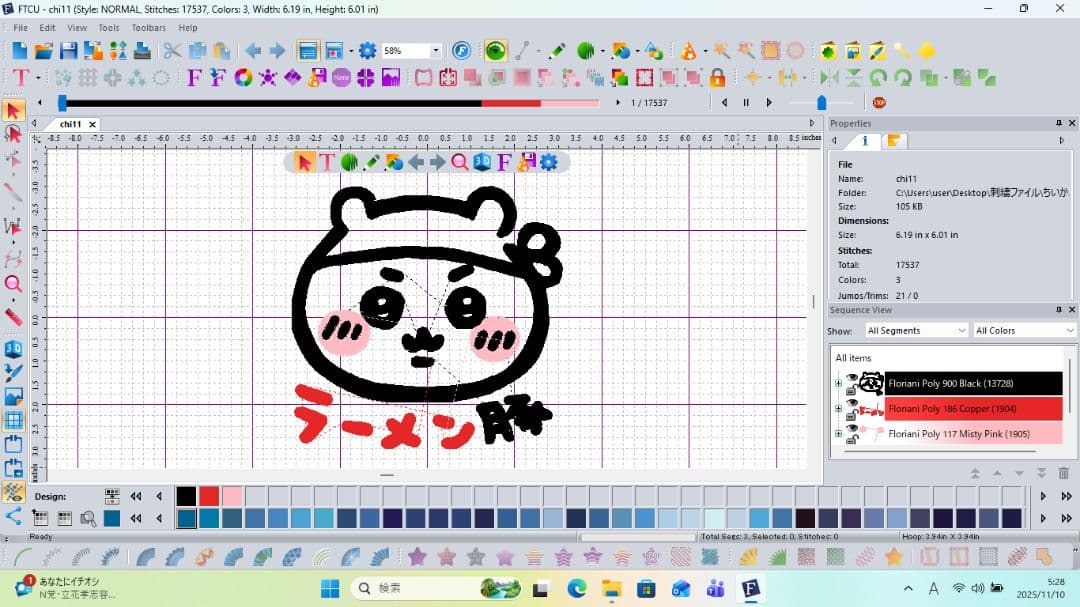Viewport: 1080px width, 607px height.
Task: Toggle eye icon for Misty Pink thread
Action: 852,428
